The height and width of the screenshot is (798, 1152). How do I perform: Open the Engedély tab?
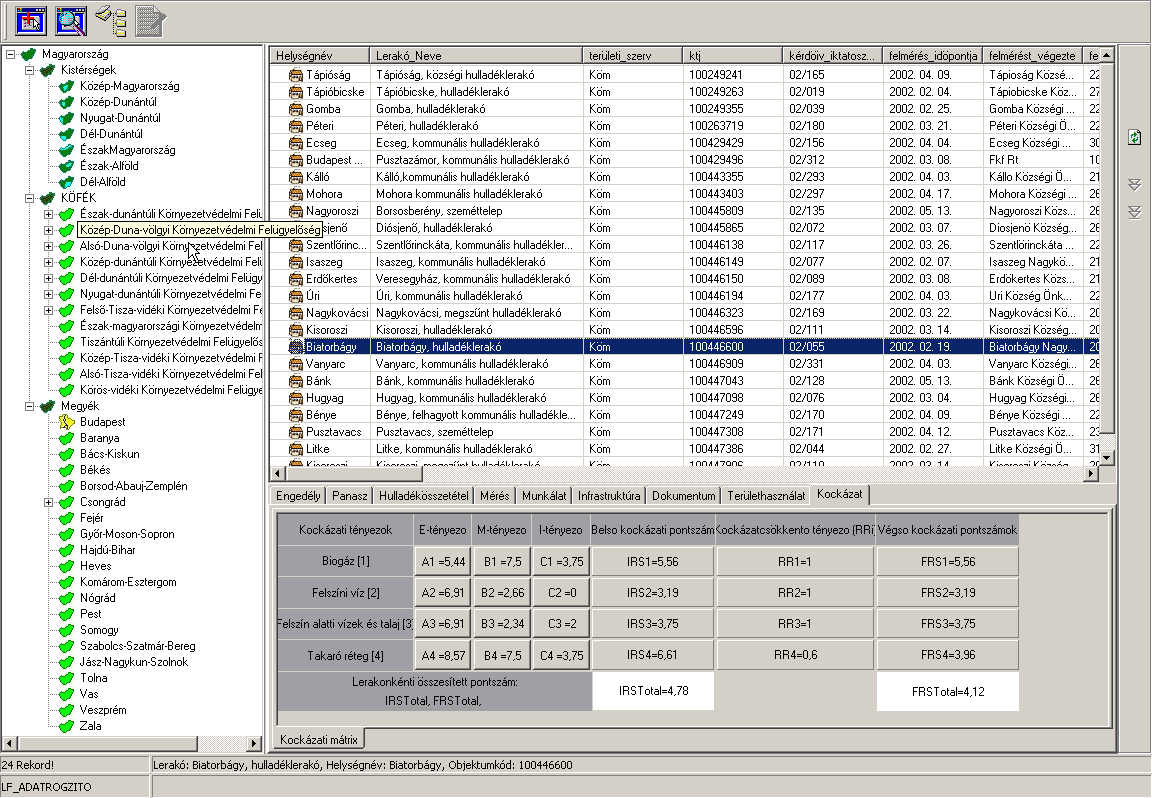pos(298,496)
